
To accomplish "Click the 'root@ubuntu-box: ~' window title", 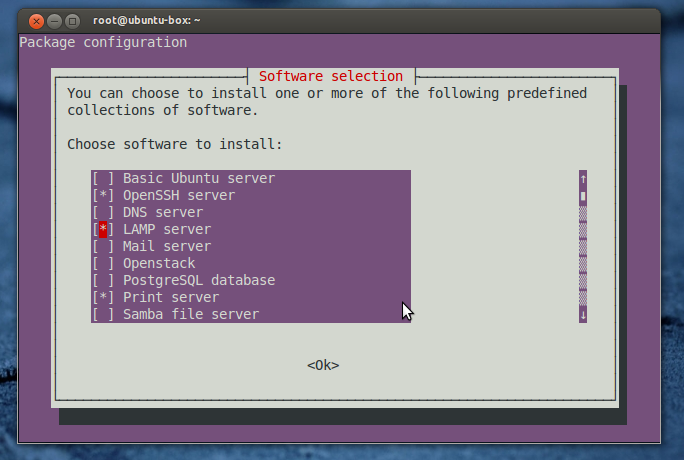I will pos(147,20).
